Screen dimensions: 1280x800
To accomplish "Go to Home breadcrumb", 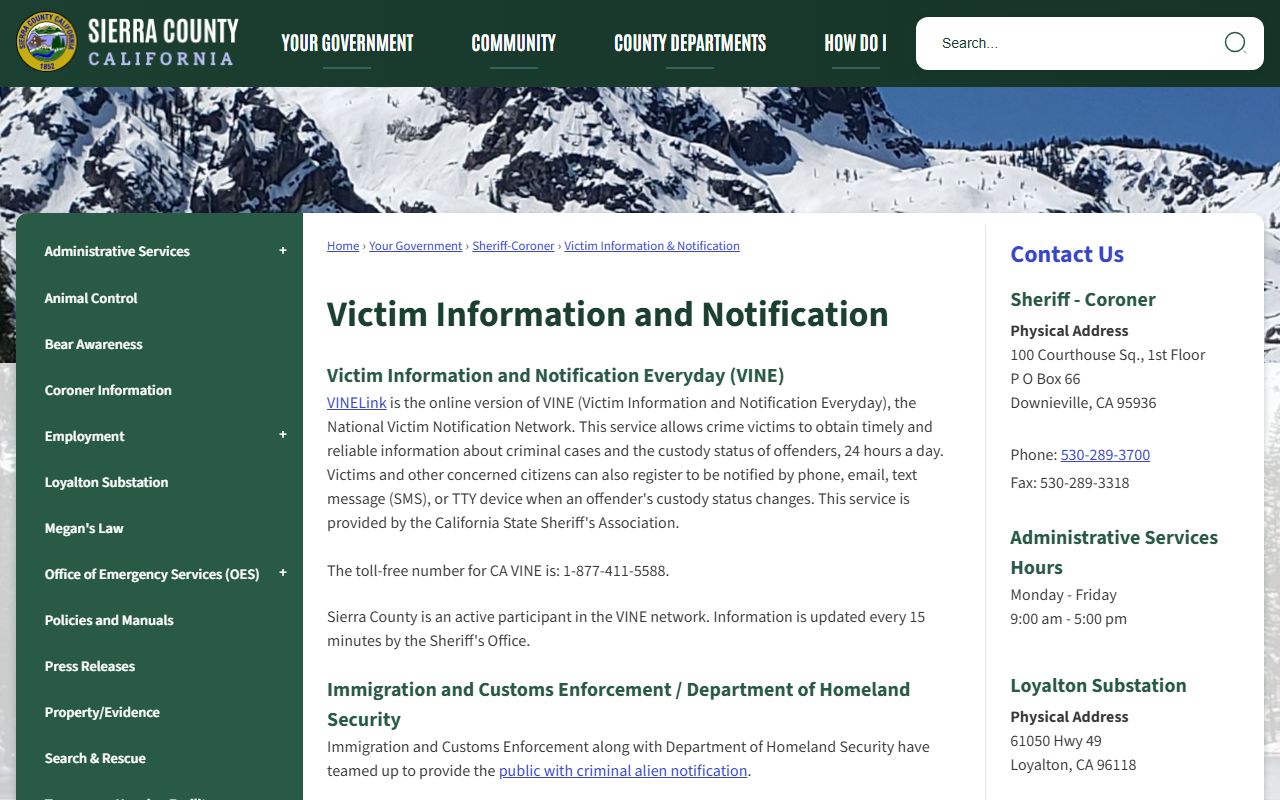I will [343, 246].
